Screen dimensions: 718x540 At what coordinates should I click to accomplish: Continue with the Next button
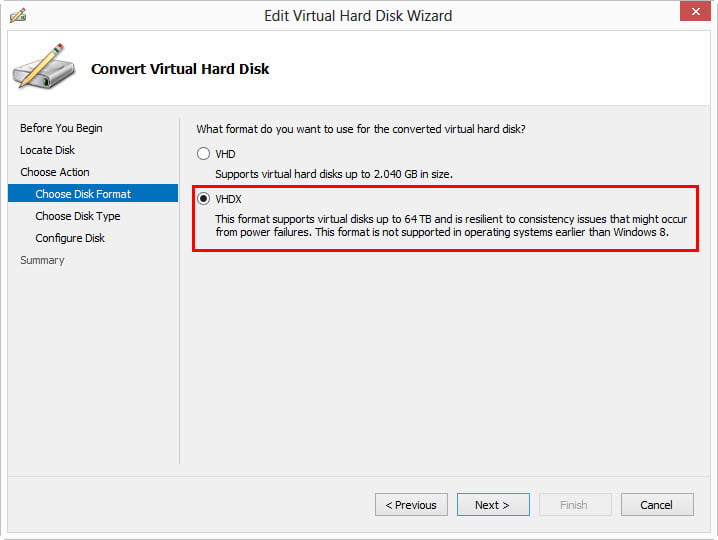tap(493, 505)
